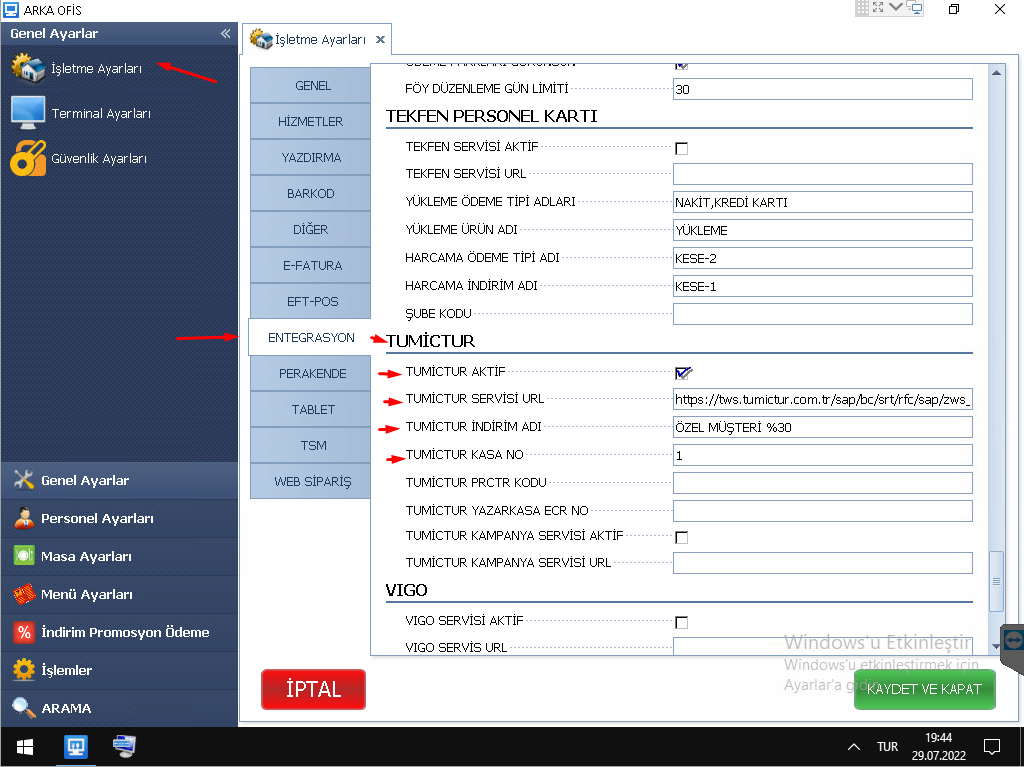Select E-FATURA settings tab

tap(311, 265)
